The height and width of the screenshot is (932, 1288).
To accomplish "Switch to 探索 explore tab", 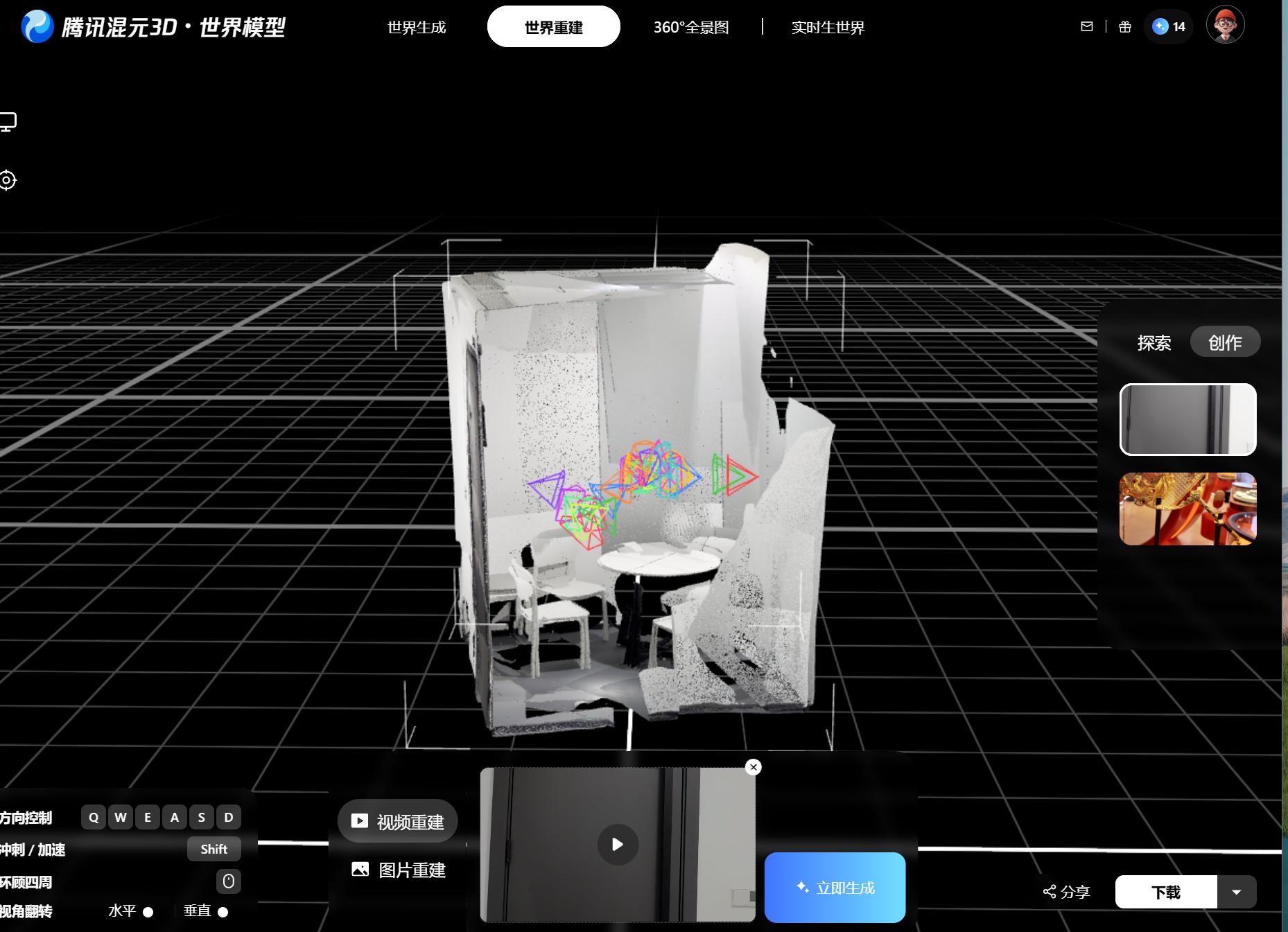I will (1154, 342).
